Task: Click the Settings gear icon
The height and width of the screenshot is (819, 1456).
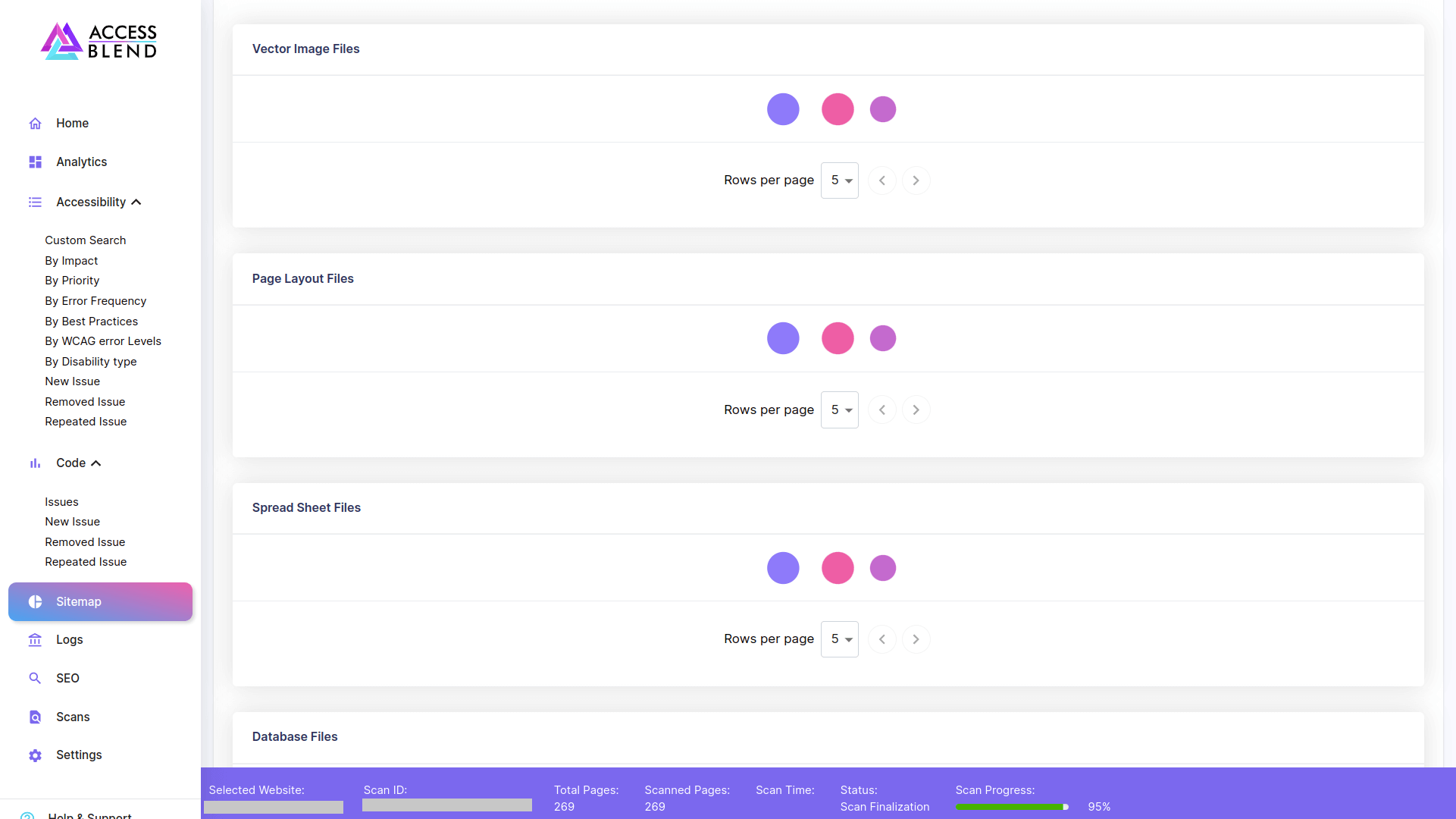Action: tap(35, 755)
